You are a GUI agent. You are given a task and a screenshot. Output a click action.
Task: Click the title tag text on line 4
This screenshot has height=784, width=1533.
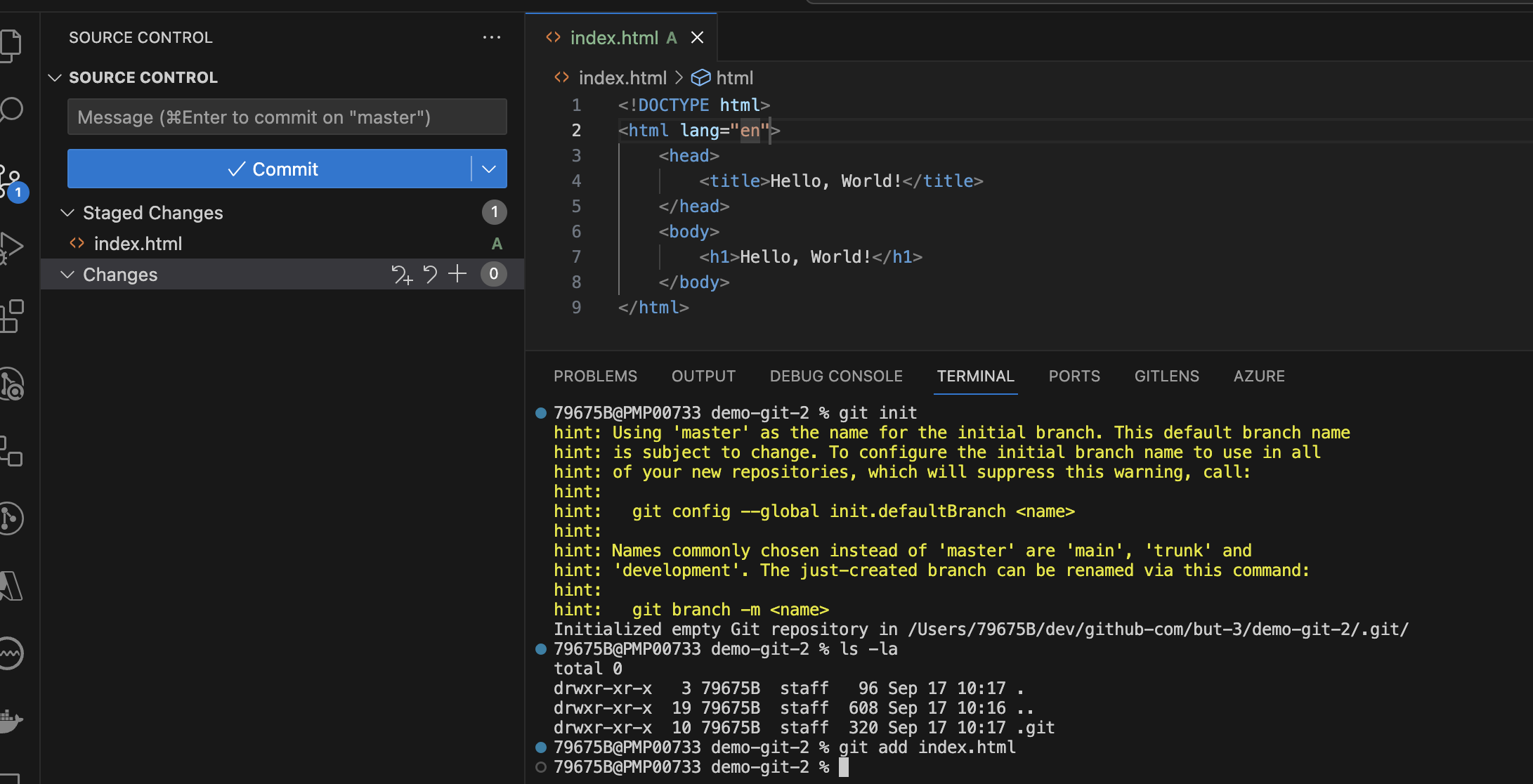pos(841,181)
